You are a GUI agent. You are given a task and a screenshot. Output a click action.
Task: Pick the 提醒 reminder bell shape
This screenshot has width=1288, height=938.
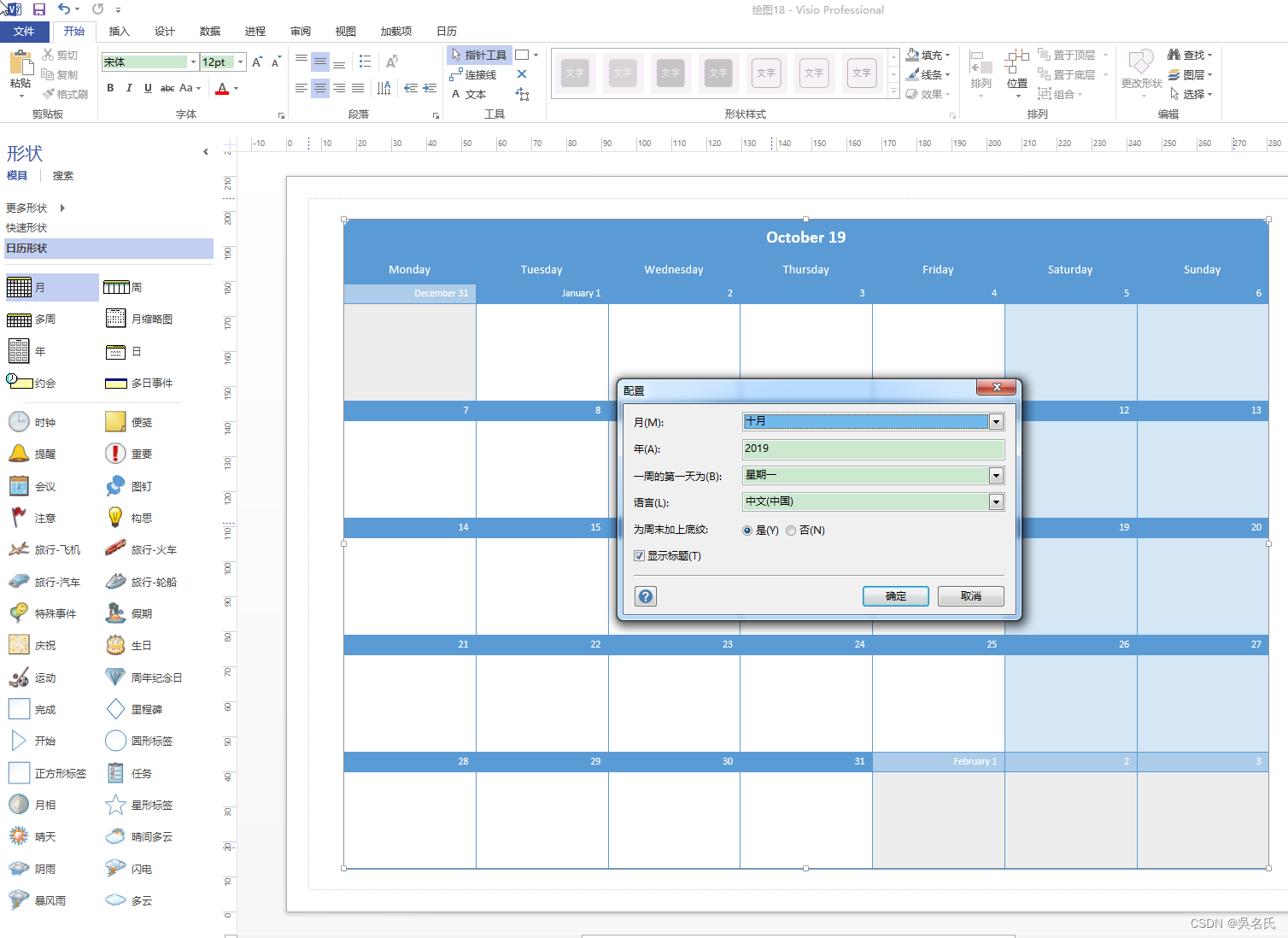pos(32,454)
